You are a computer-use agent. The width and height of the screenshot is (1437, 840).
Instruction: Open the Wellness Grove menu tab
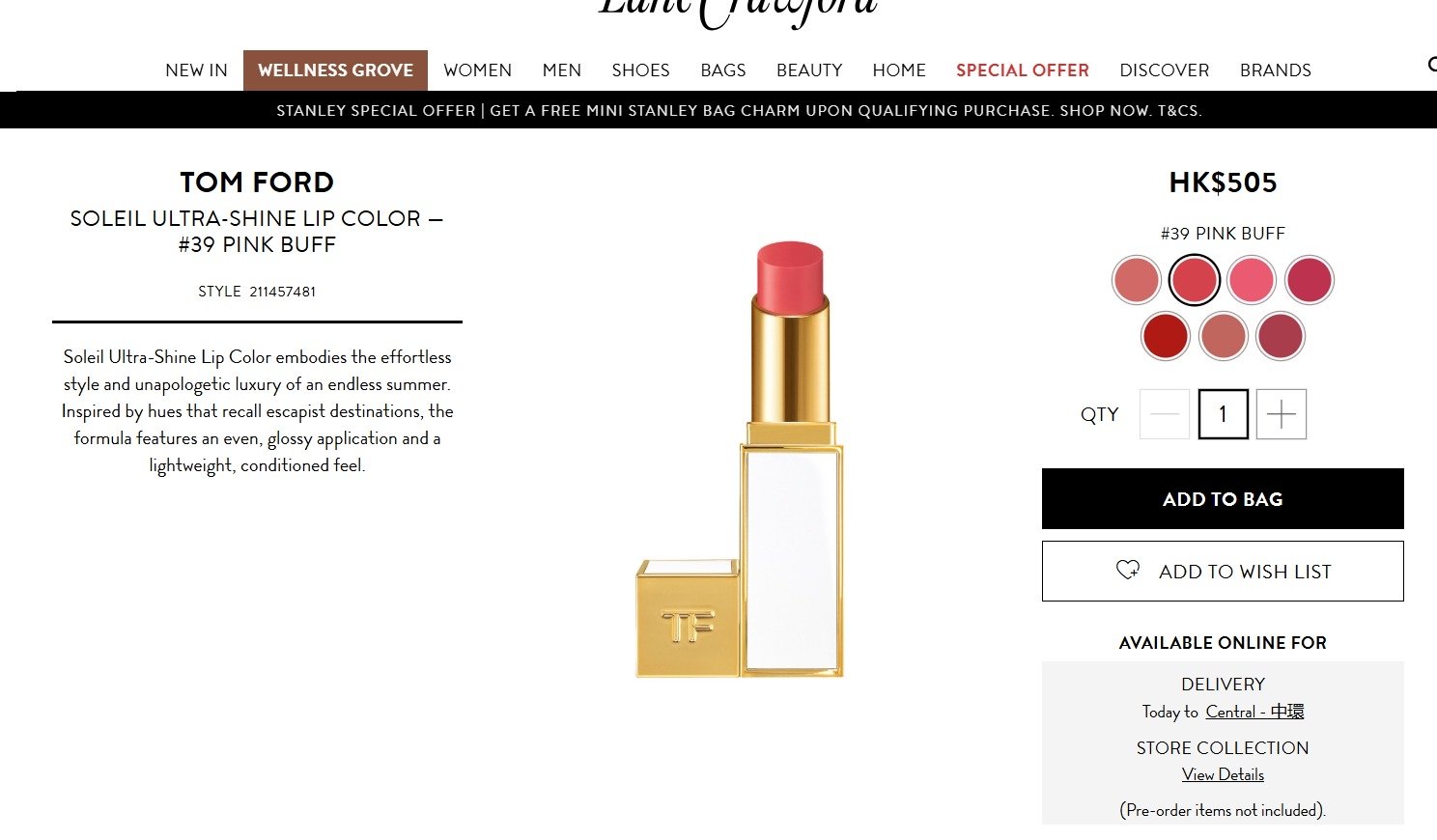coord(335,70)
